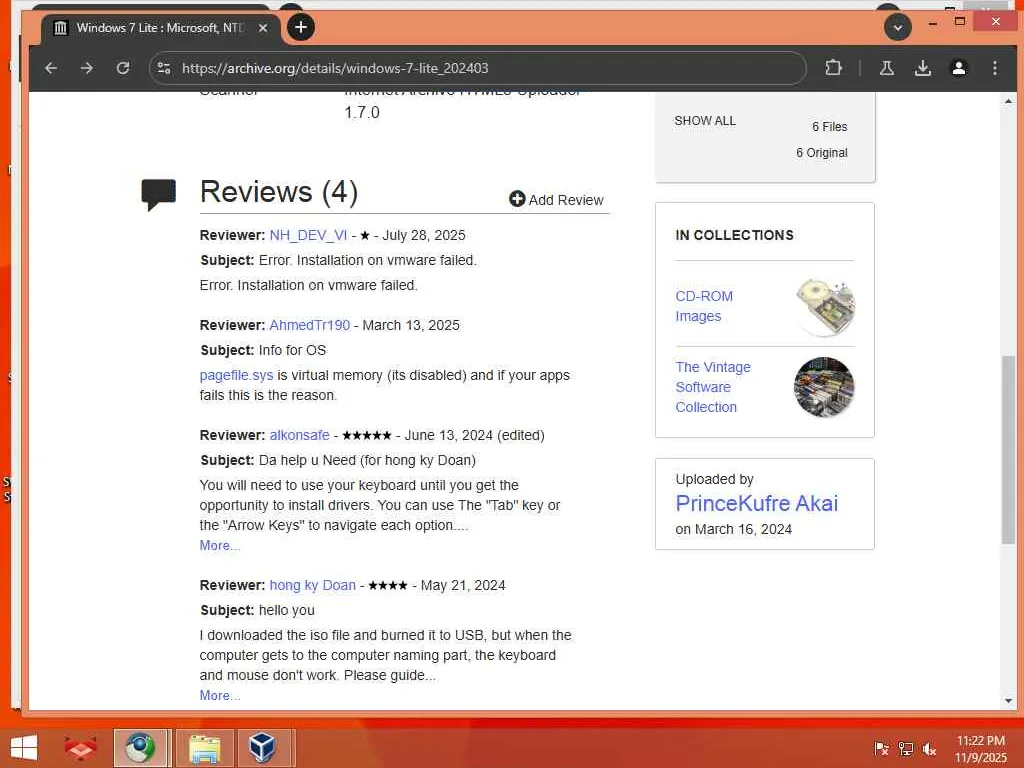This screenshot has width=1024, height=768.
Task: Click the Add Review button
Action: coord(556,200)
